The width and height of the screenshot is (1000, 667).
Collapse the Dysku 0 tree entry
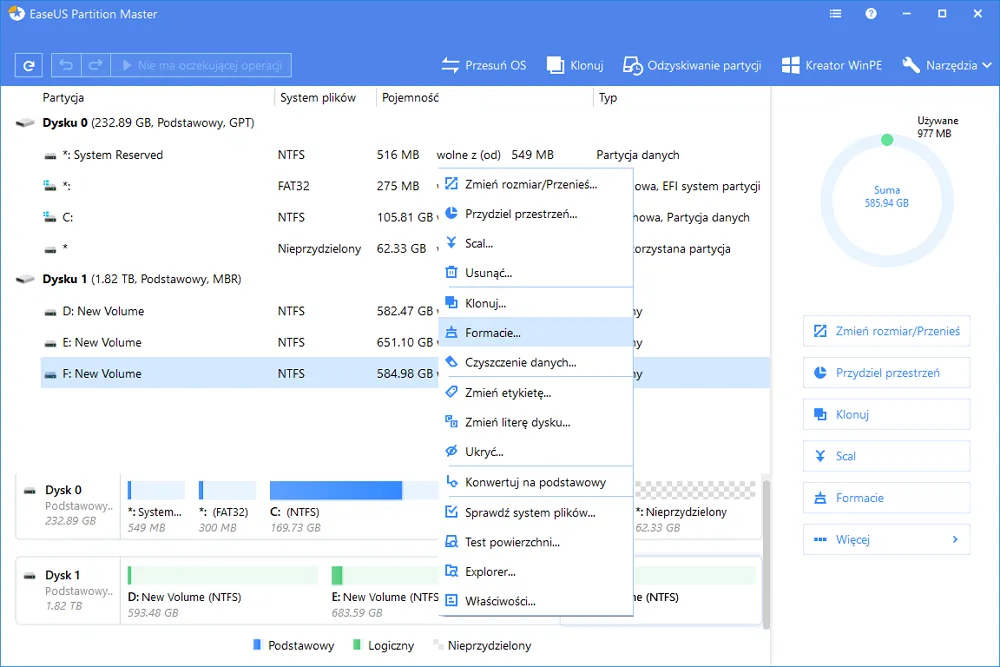(25, 122)
